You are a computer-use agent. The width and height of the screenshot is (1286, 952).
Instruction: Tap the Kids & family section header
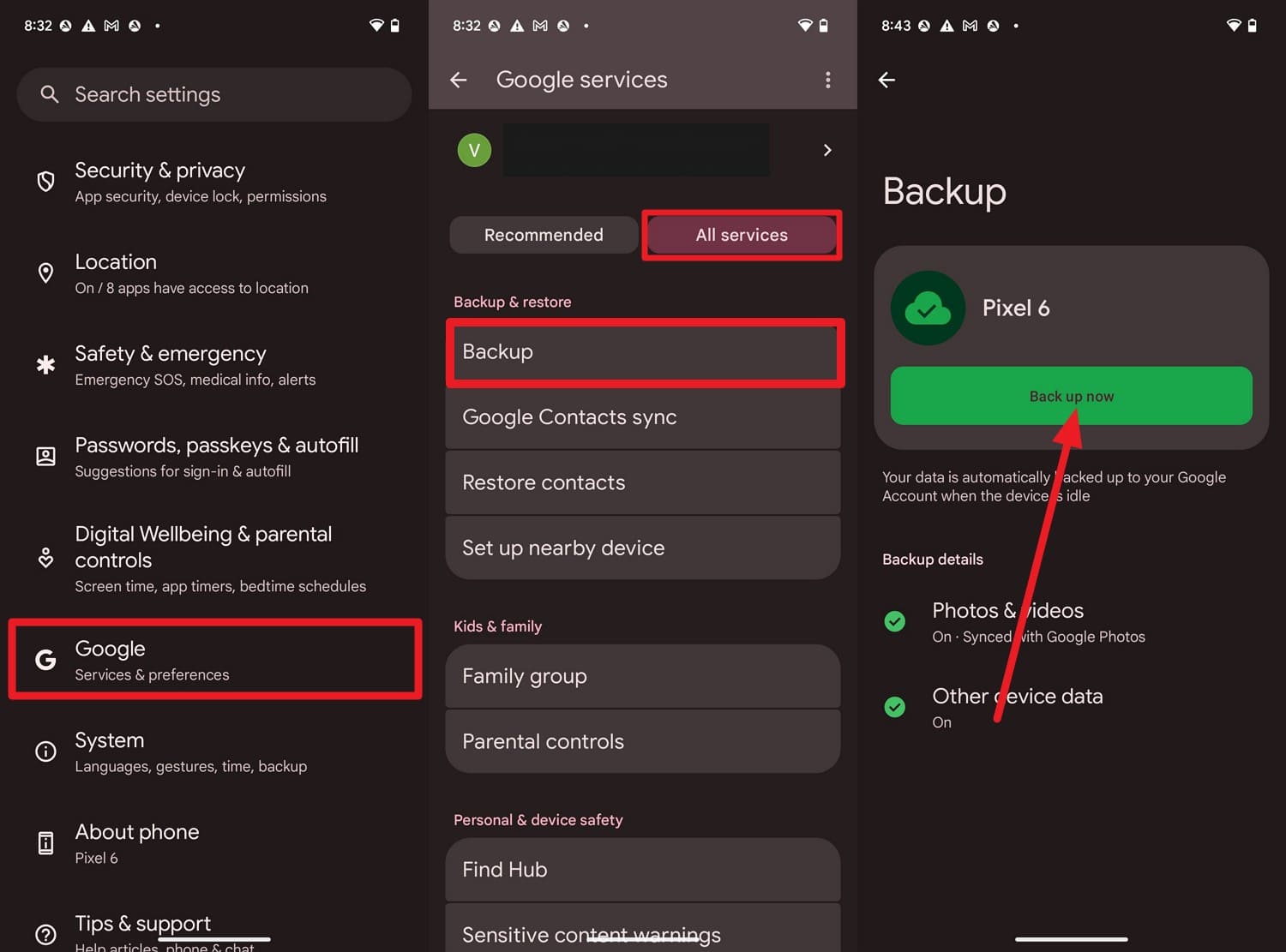pyautogui.click(x=498, y=626)
